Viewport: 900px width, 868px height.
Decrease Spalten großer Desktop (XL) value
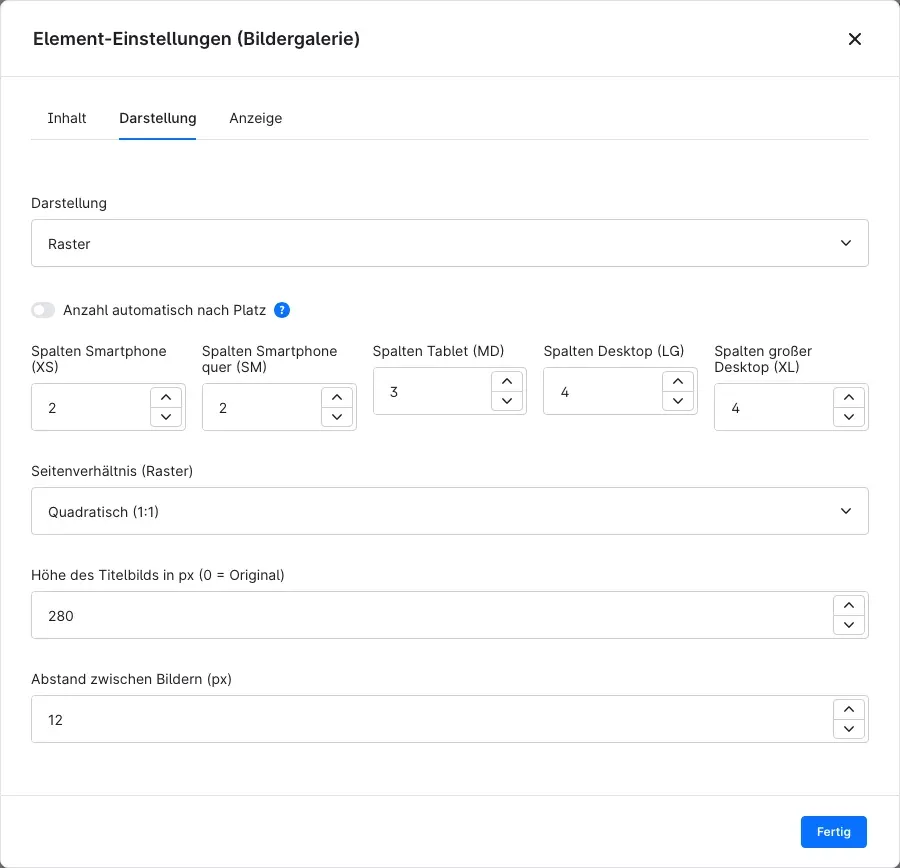pyautogui.click(x=849, y=417)
